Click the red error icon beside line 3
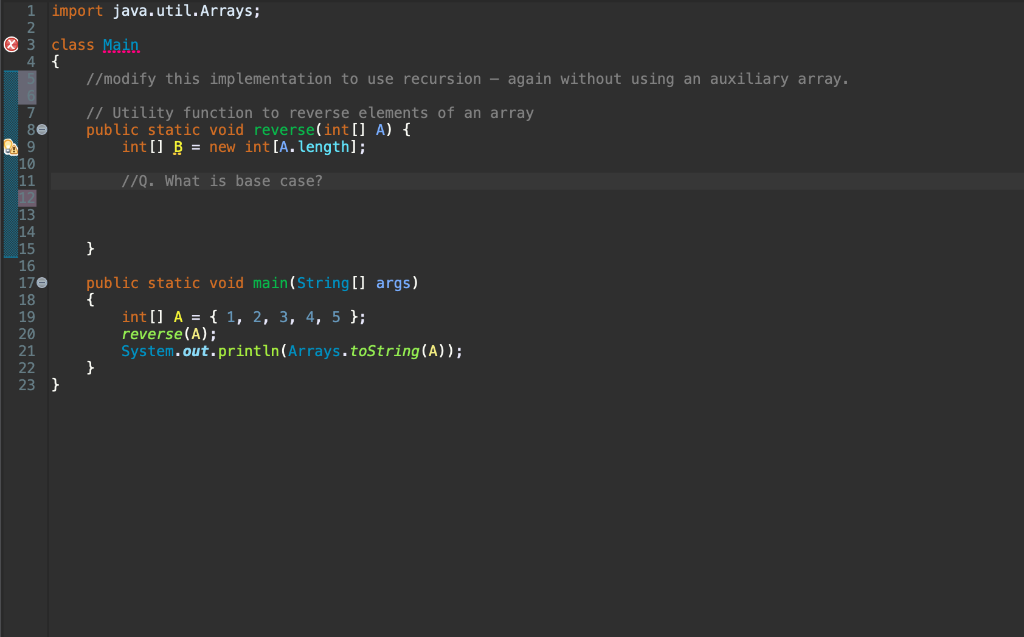This screenshot has height=637, width=1024. point(10,44)
